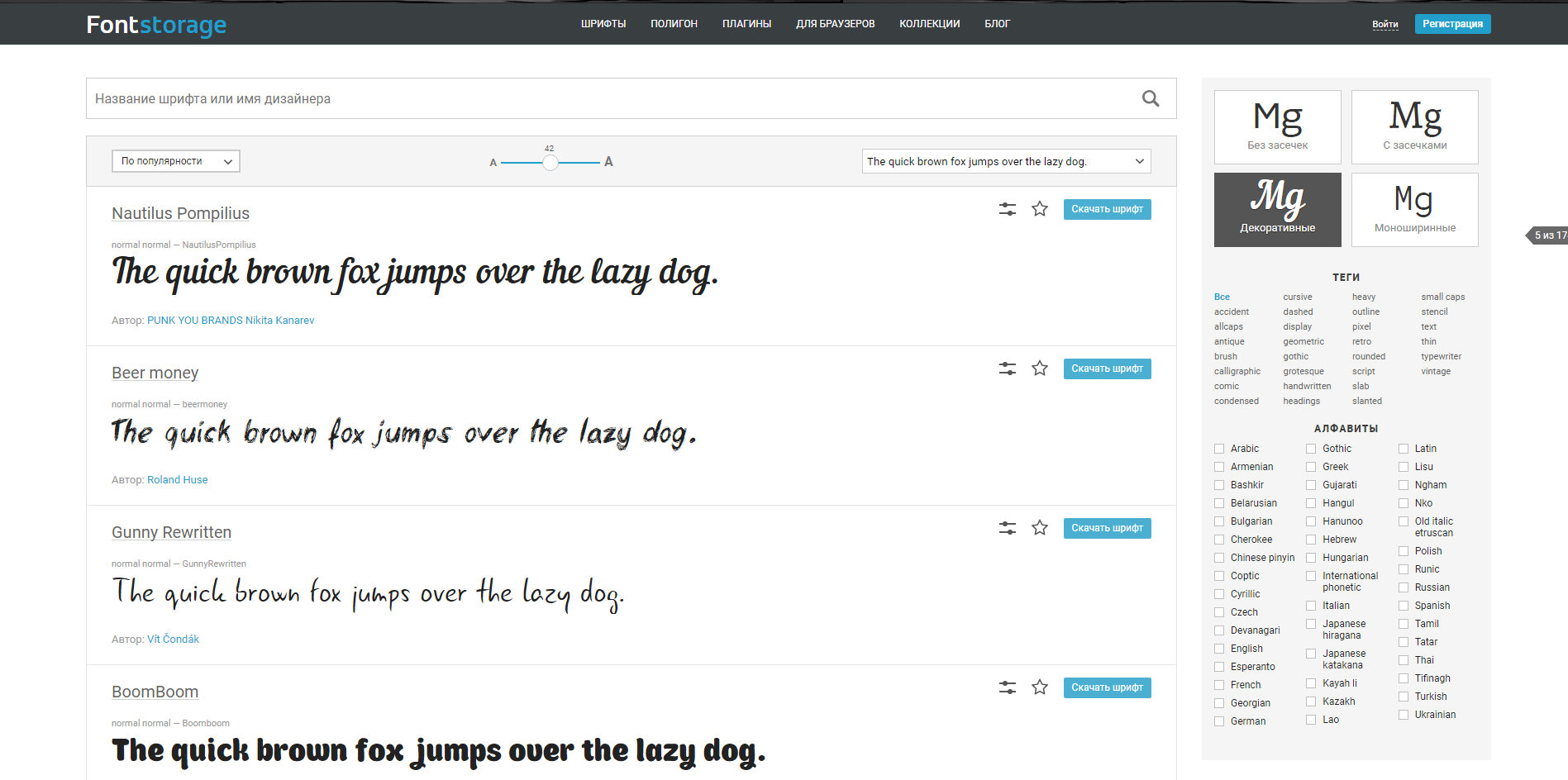This screenshot has width=1568, height=780.
Task: Click the search magnifier icon
Action: point(1150,98)
